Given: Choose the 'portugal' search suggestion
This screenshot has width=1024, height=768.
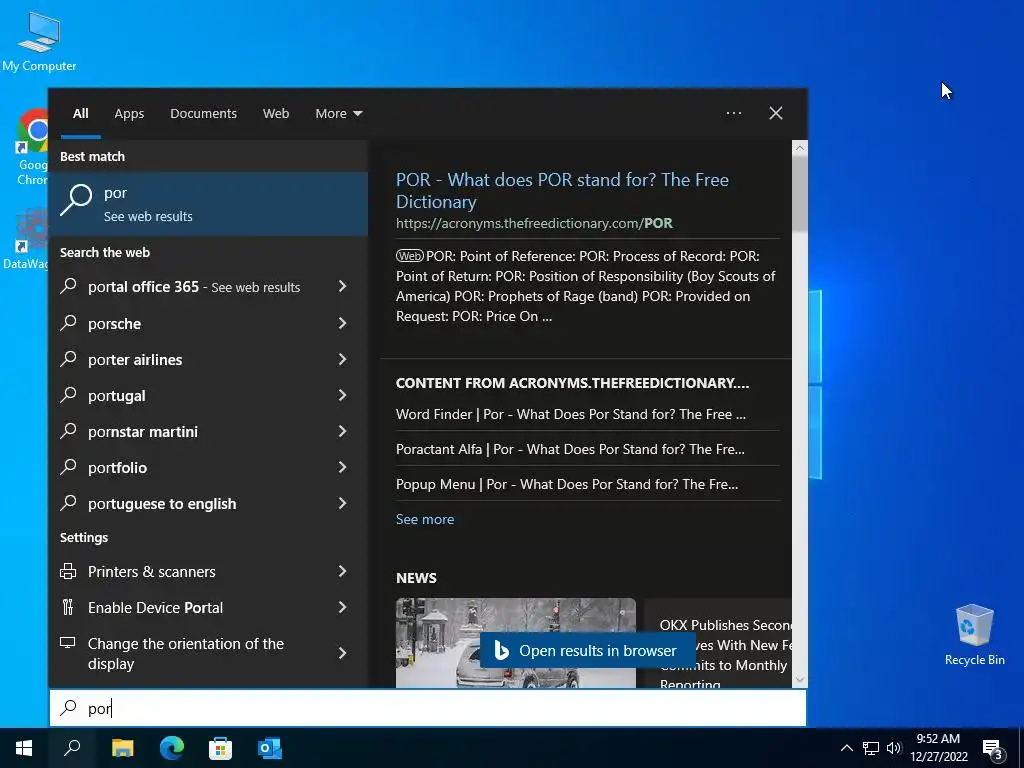Looking at the screenshot, I should click(117, 396).
